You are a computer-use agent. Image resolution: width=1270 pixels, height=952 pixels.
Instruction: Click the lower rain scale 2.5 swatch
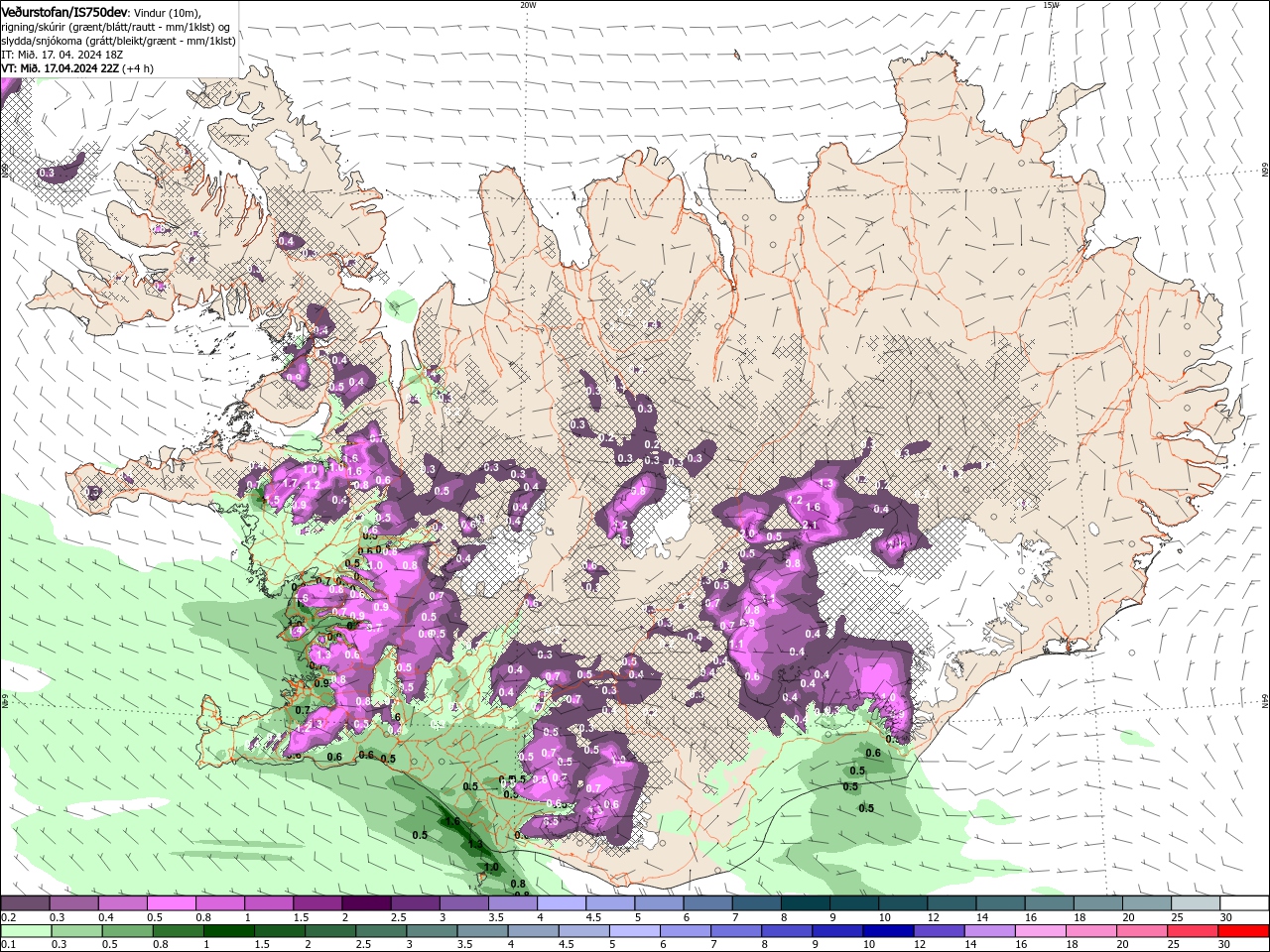pyautogui.click(x=381, y=931)
